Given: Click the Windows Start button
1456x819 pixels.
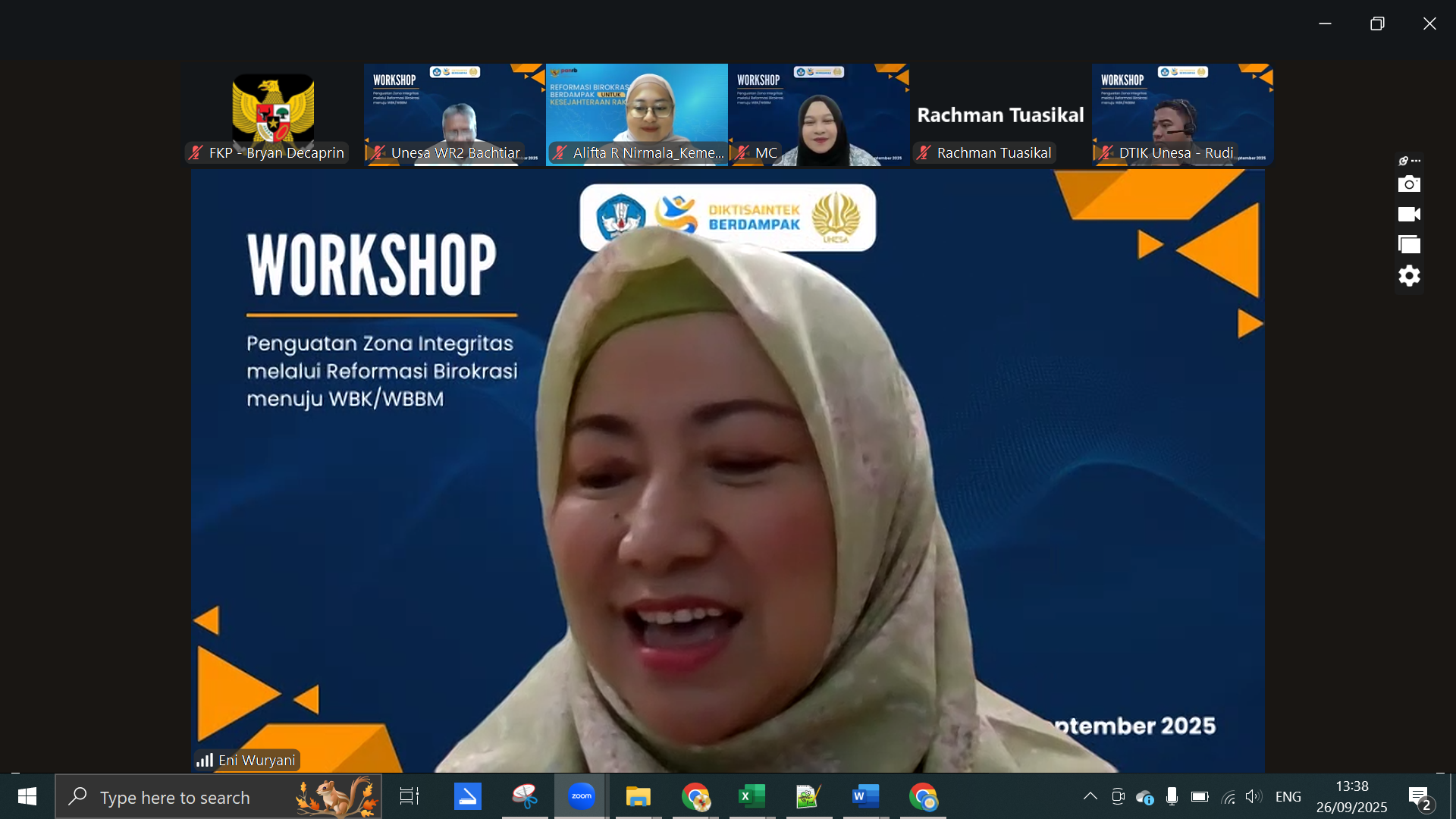Looking at the screenshot, I should click(27, 796).
